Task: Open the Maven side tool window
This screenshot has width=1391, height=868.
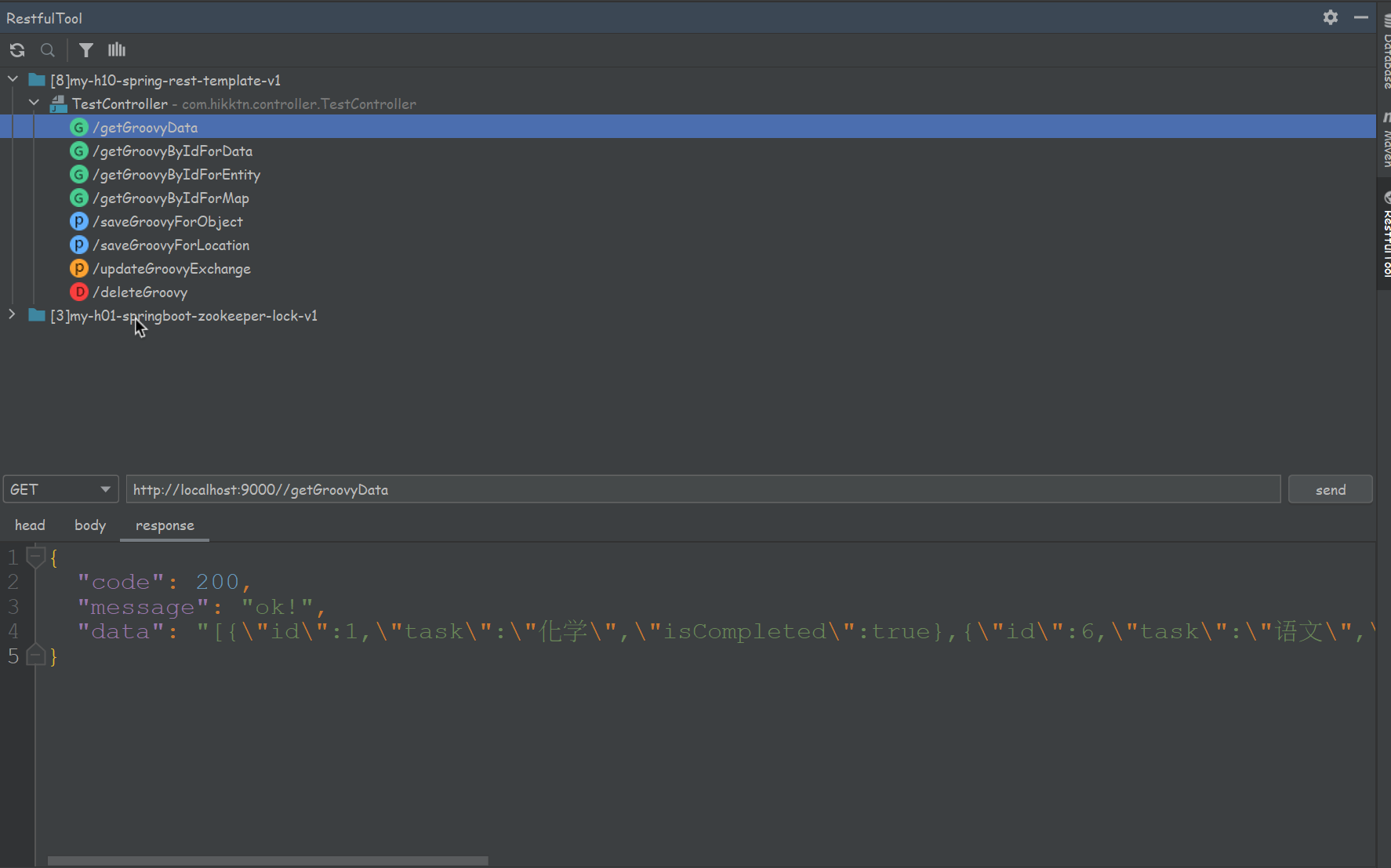Action: pyautogui.click(x=1385, y=141)
